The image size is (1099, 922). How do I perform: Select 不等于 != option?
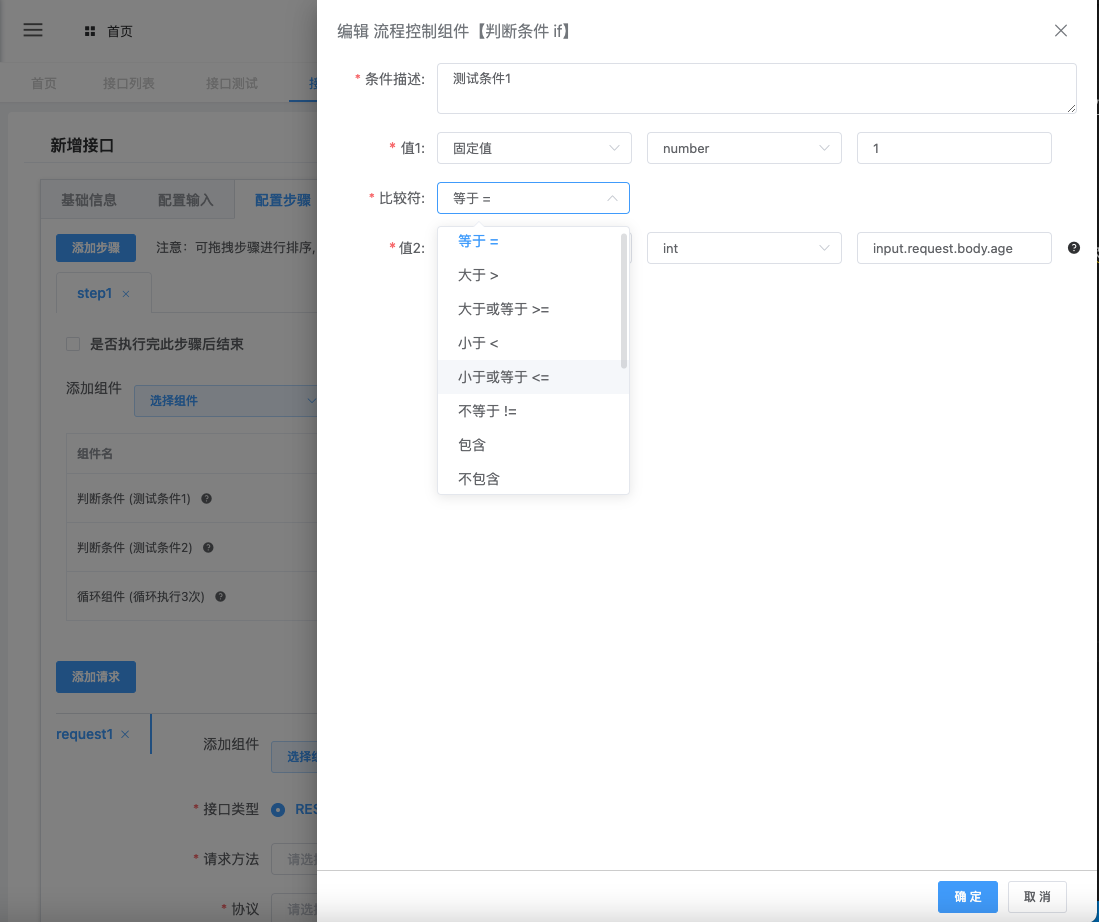tap(529, 411)
